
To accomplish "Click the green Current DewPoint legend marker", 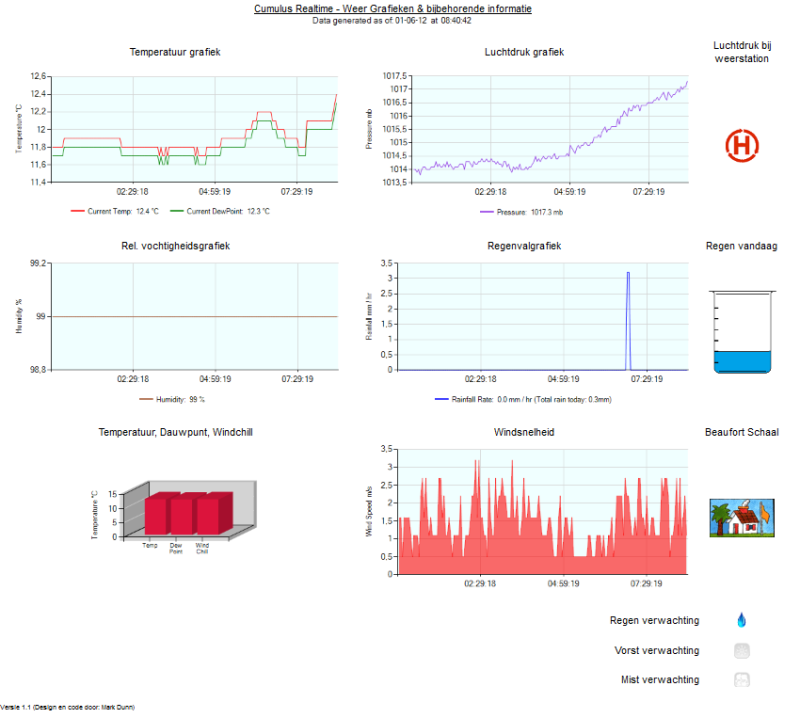I will pos(177,211).
